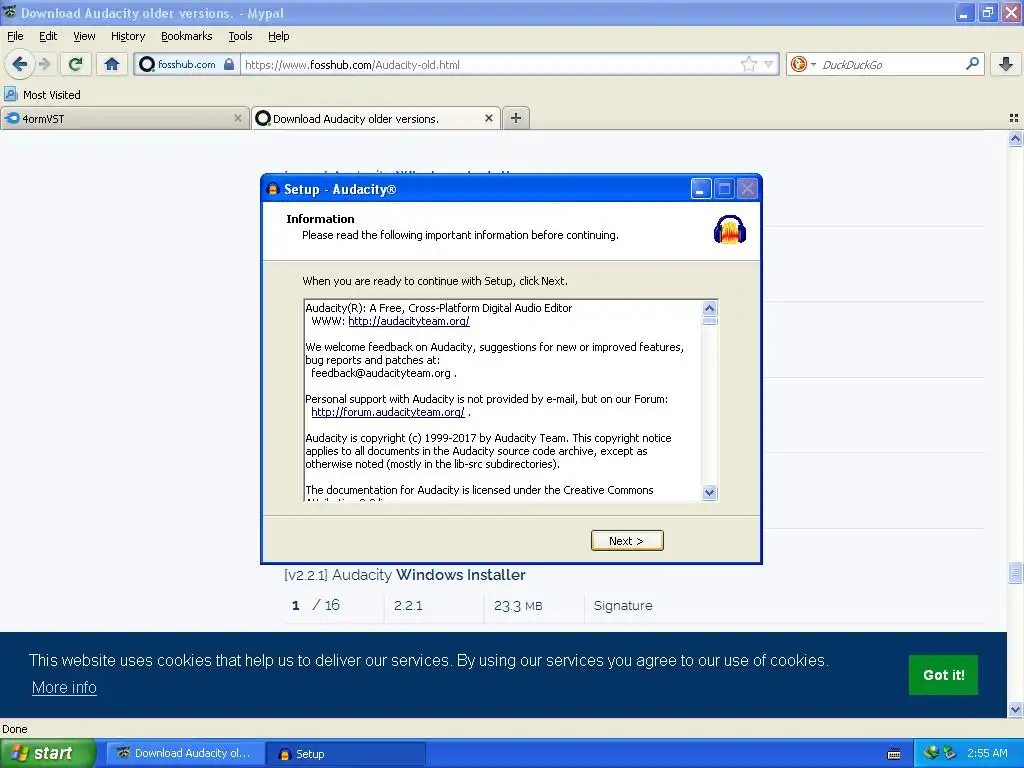Minimize the Mypal browser window
Viewport: 1024px width, 768px height.
coord(963,12)
